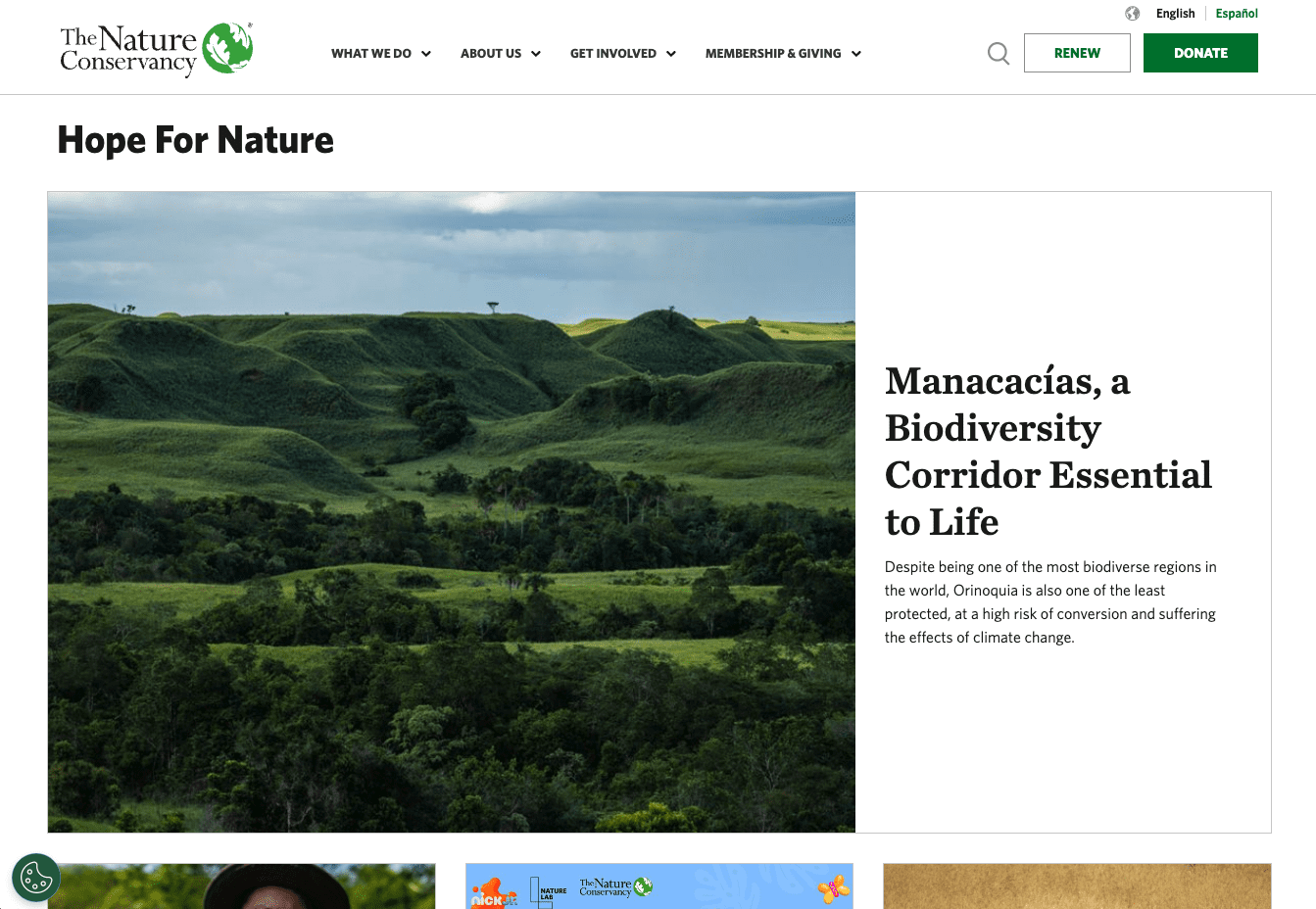This screenshot has height=909, width=1316.
Task: Click The Nature Conservancy header logo
Action: coord(157,50)
